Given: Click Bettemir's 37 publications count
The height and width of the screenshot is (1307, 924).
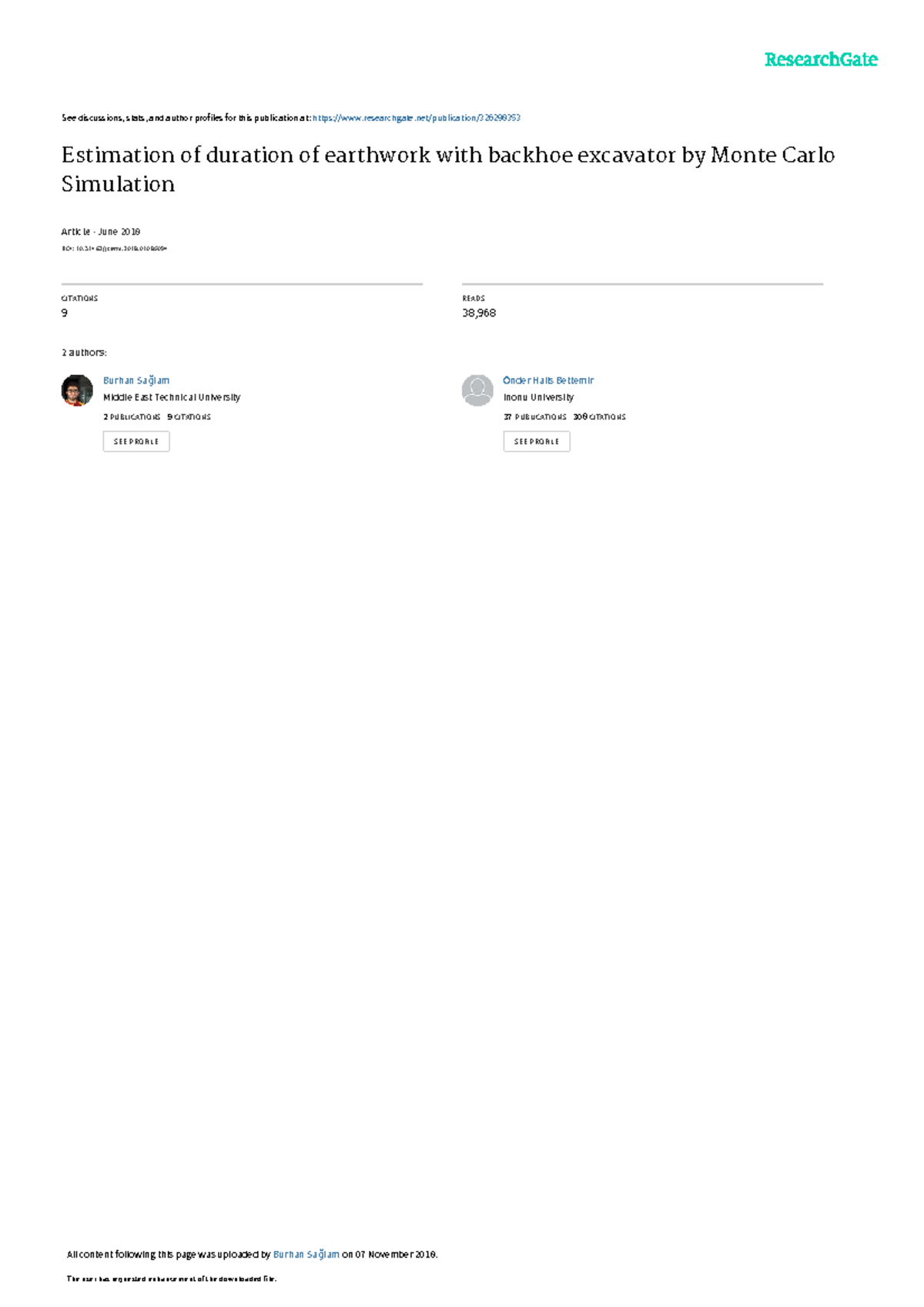Looking at the screenshot, I should coord(535,417).
